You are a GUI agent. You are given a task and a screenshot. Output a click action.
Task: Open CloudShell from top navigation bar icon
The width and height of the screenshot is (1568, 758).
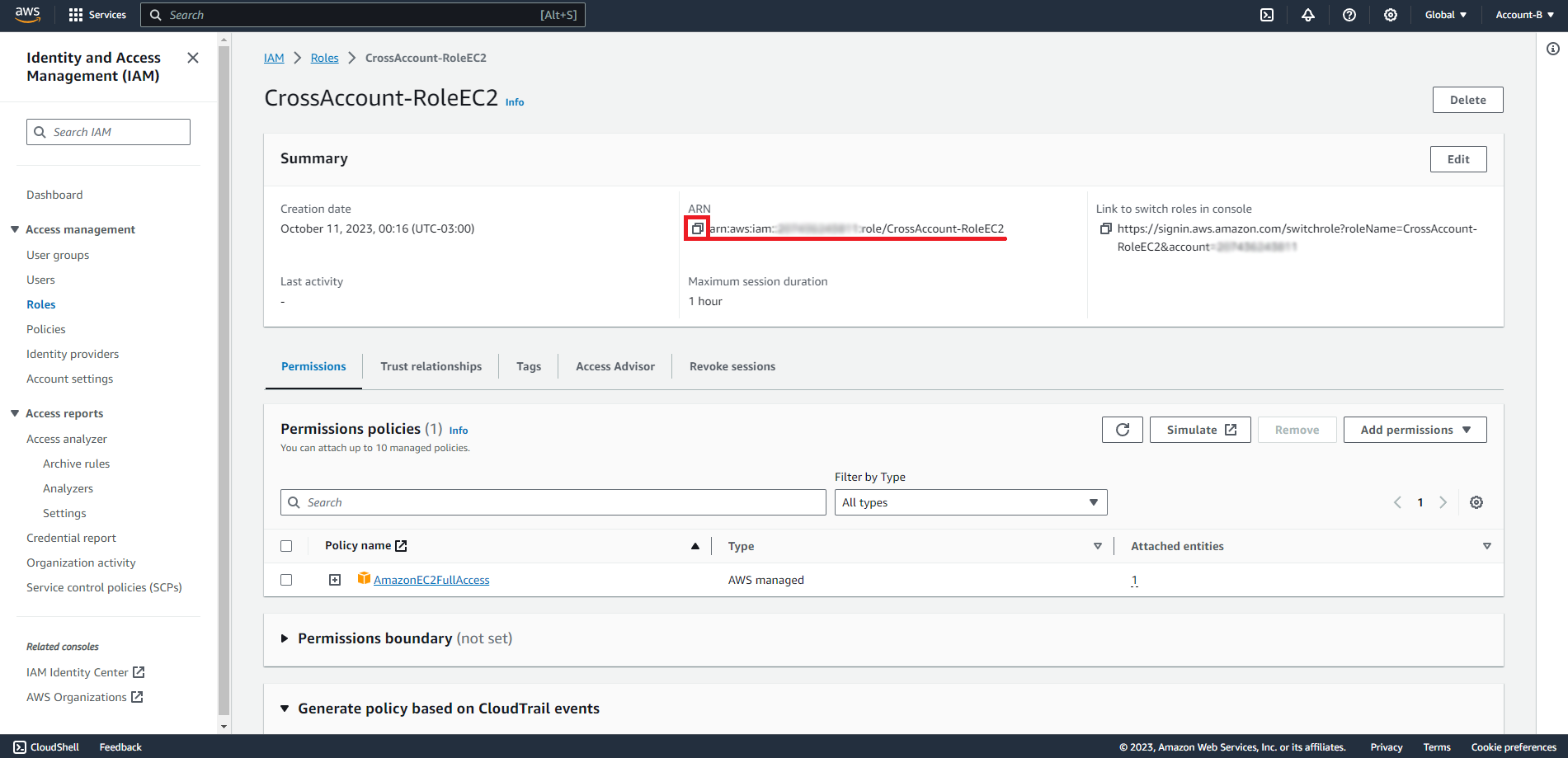pyautogui.click(x=1267, y=15)
